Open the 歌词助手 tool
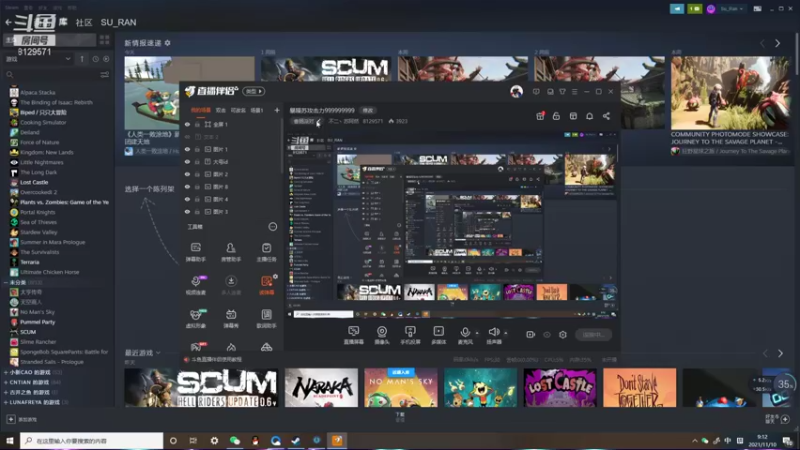This screenshot has width=800, height=450. 266,318
